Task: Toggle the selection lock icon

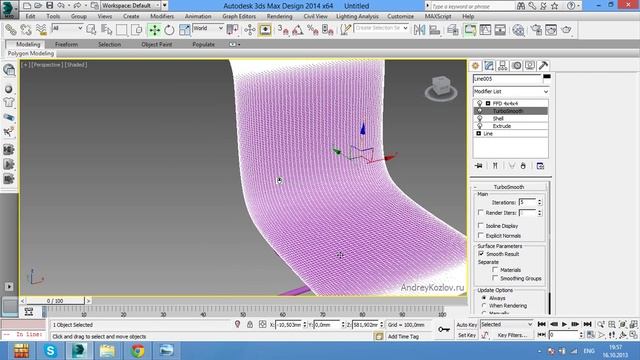Action: [250, 324]
